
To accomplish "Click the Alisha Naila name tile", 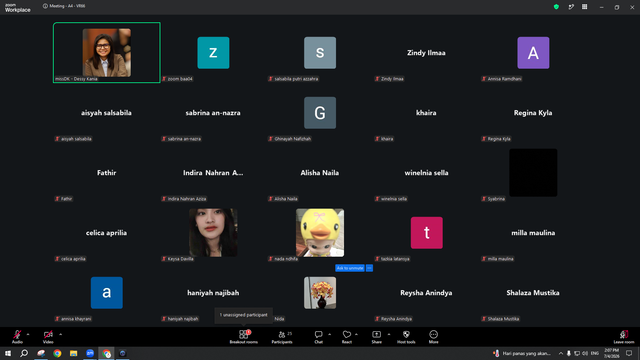I will coord(320,173).
